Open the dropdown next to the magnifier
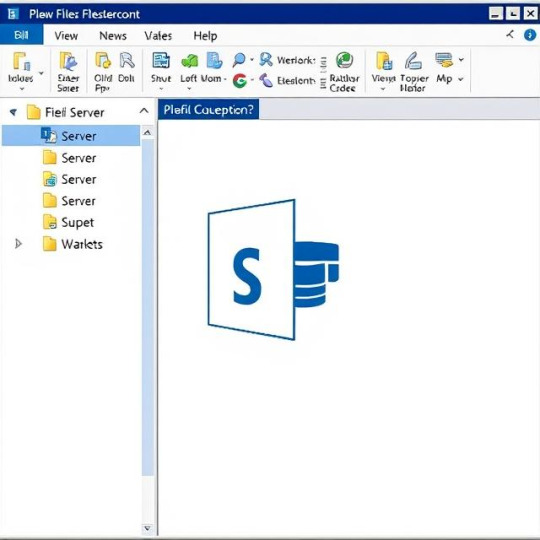The height and width of the screenshot is (540, 540). tap(252, 60)
